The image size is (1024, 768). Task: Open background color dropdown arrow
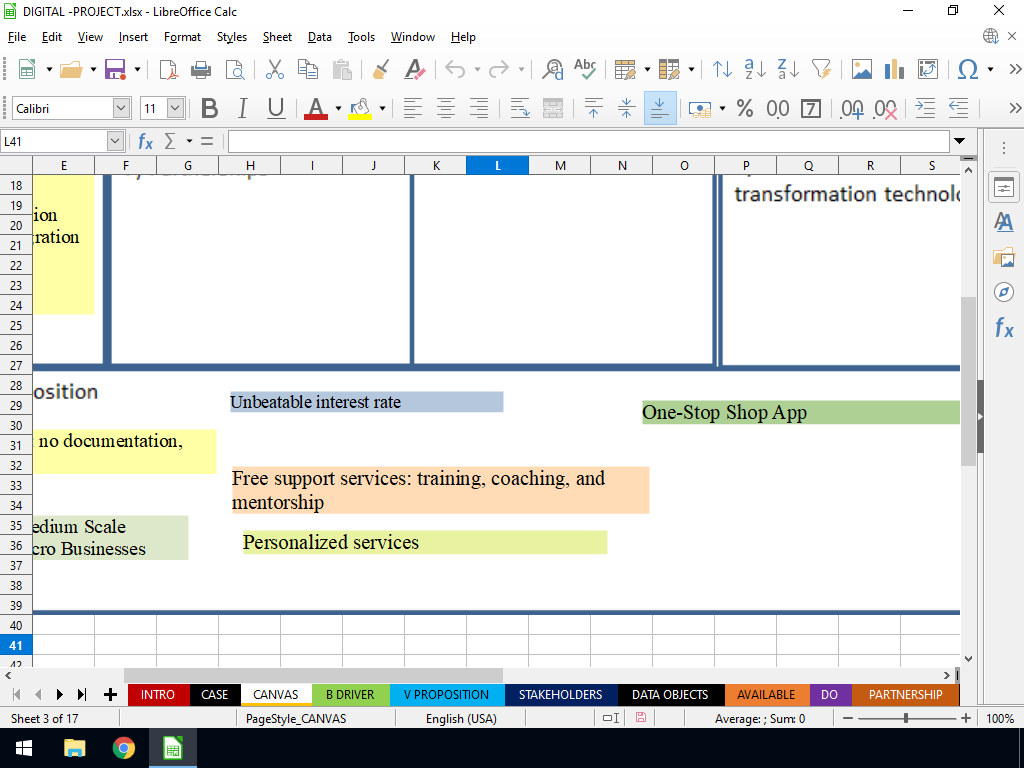(x=383, y=108)
